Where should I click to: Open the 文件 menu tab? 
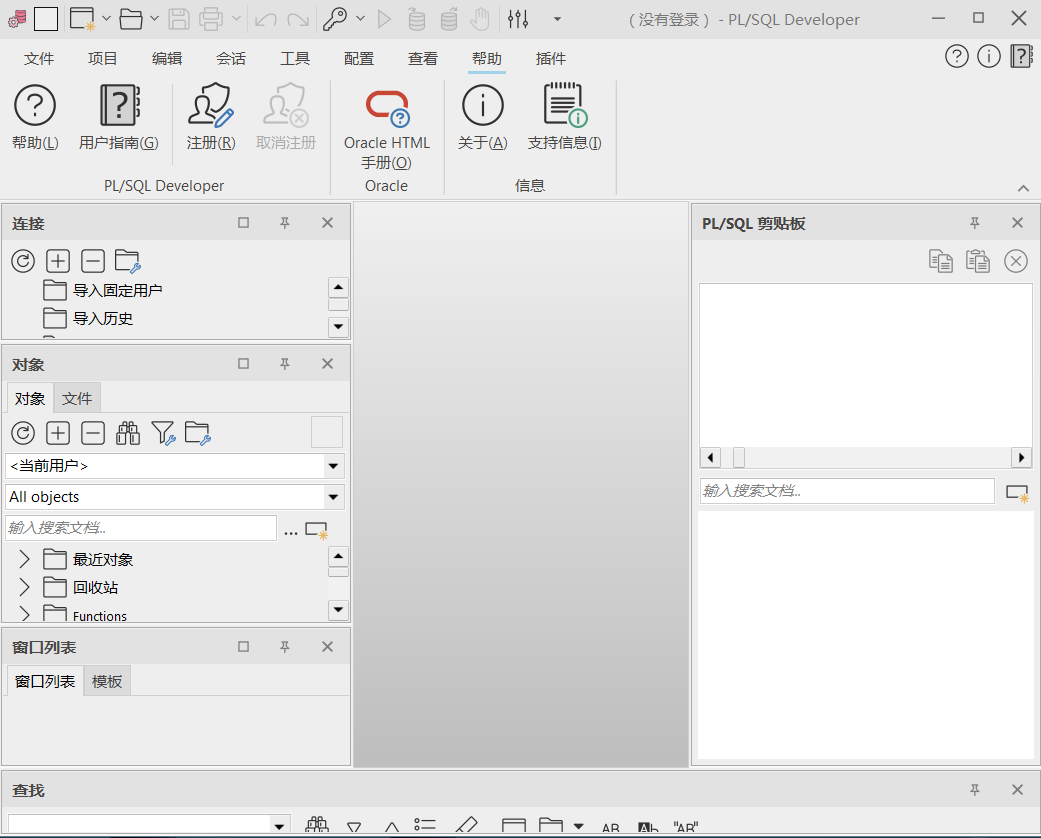[x=39, y=58]
